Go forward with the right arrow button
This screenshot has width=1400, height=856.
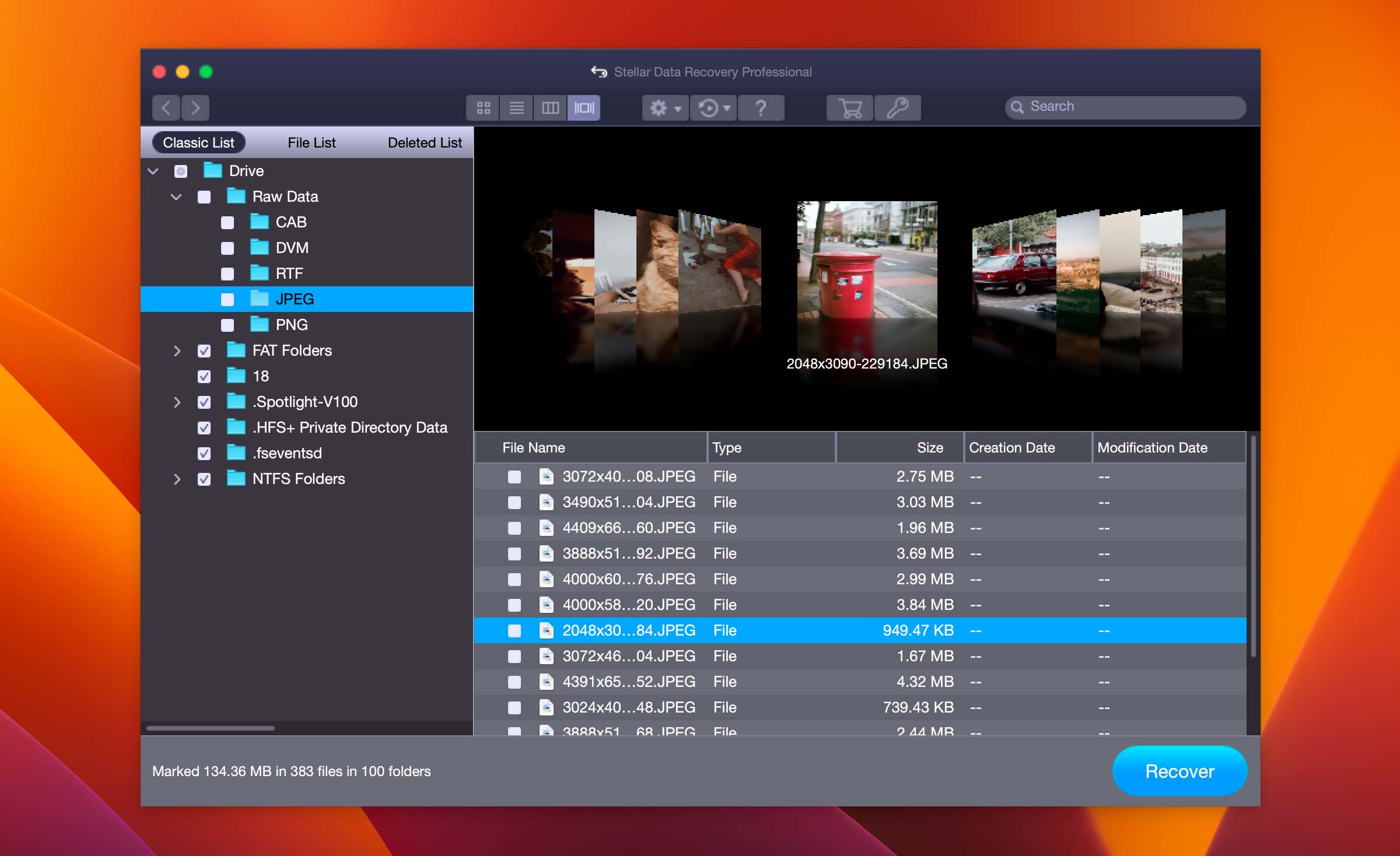click(x=195, y=108)
